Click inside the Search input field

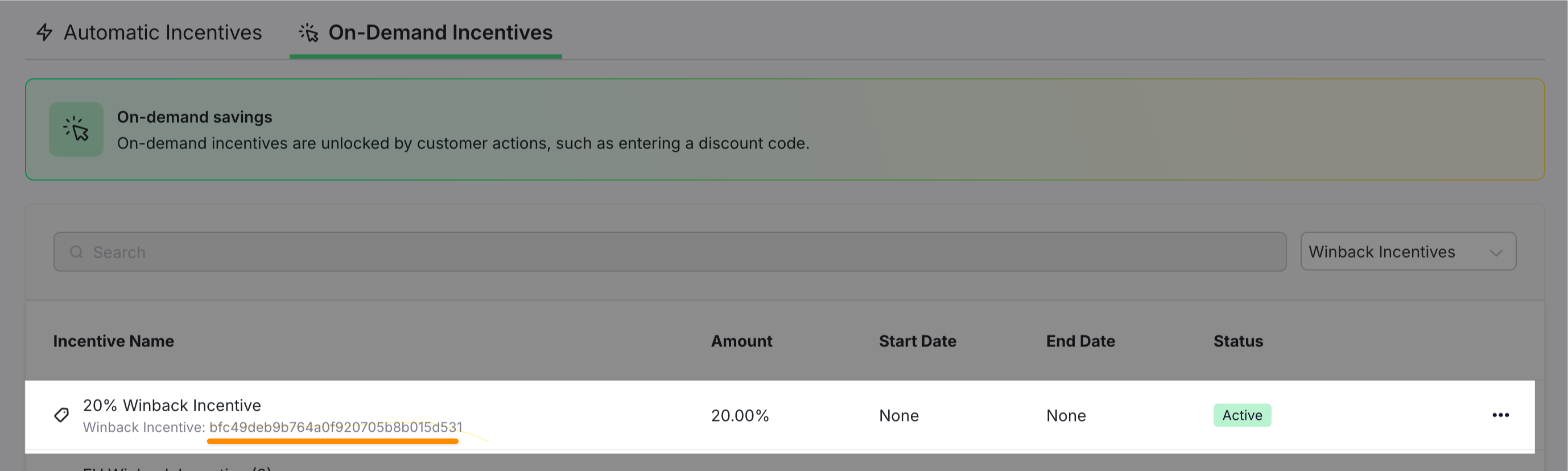(426, 251)
